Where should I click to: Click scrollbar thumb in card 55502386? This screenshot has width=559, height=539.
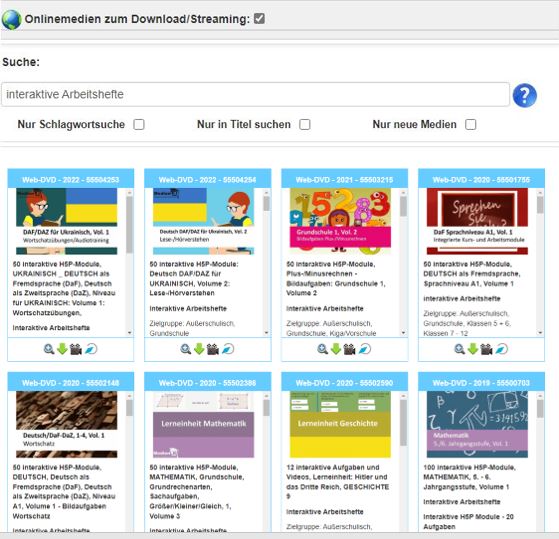(x=266, y=408)
